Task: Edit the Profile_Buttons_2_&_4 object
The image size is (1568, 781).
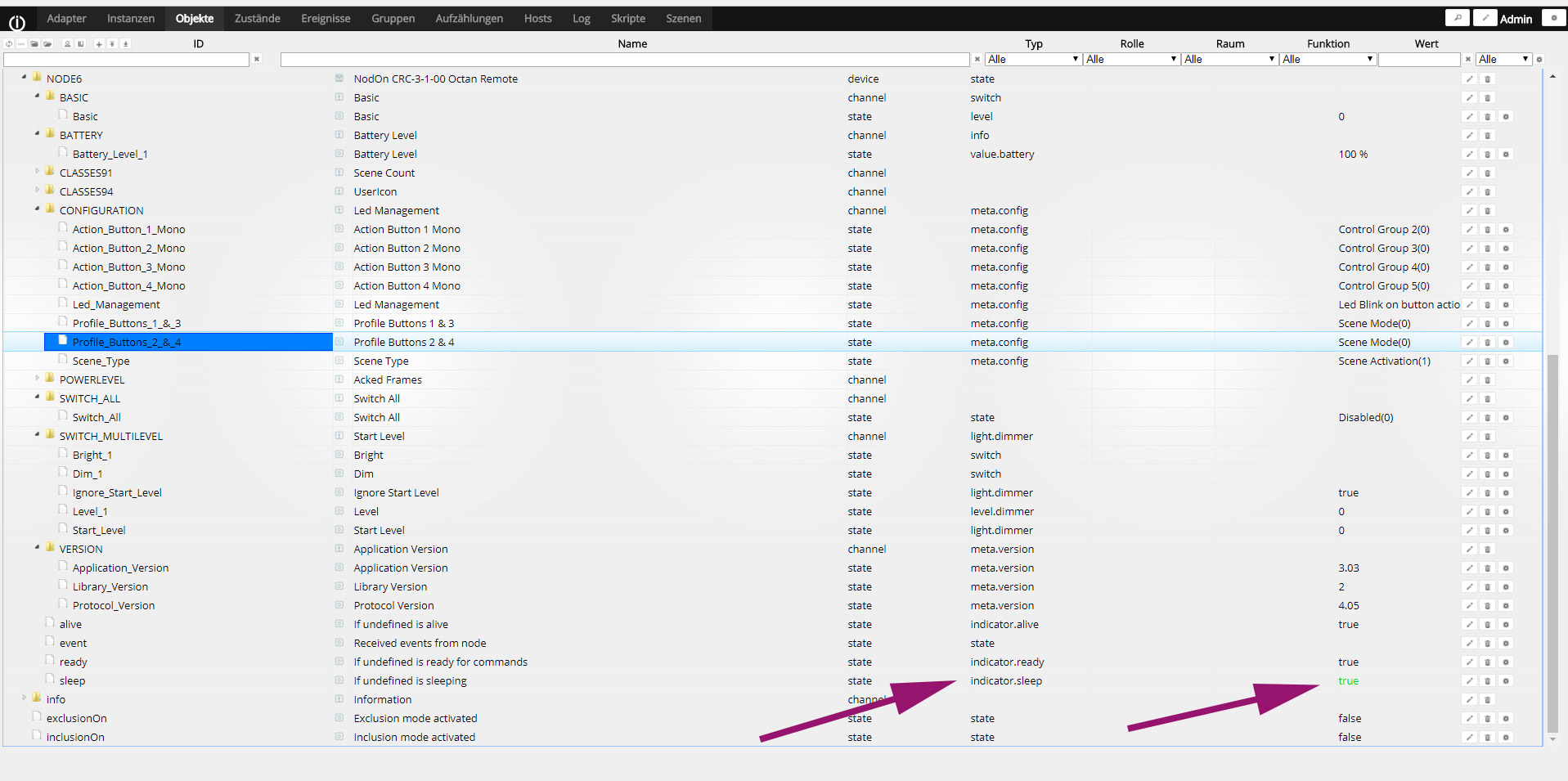Action: (1470, 343)
